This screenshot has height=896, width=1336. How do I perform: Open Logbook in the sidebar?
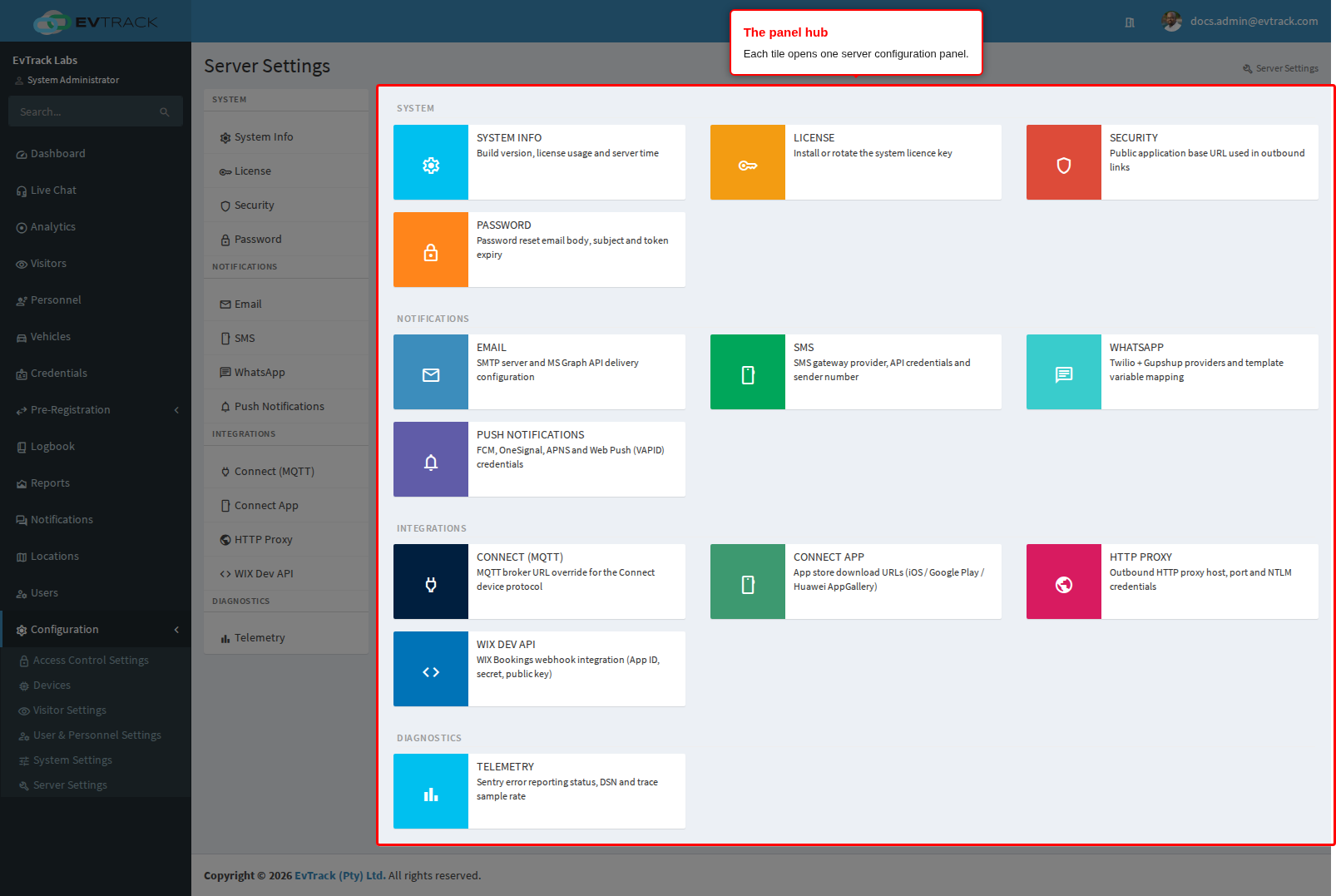pyautogui.click(x=96, y=447)
